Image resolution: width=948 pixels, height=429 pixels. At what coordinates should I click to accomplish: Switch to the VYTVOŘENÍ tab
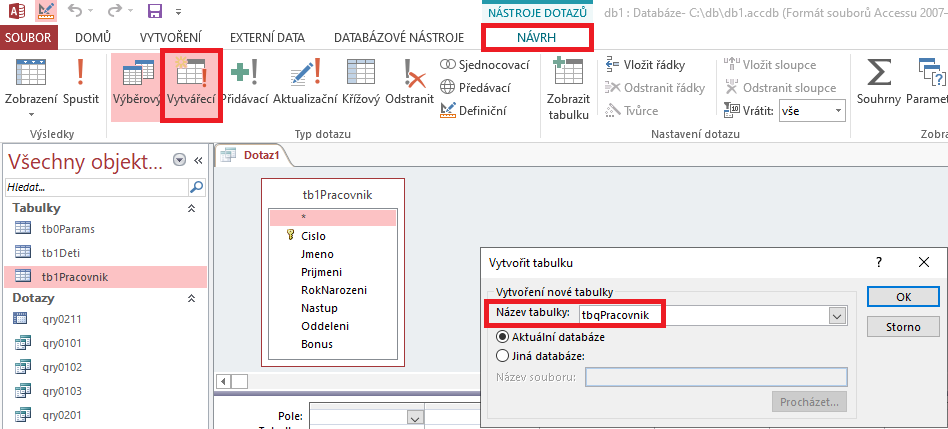click(170, 37)
